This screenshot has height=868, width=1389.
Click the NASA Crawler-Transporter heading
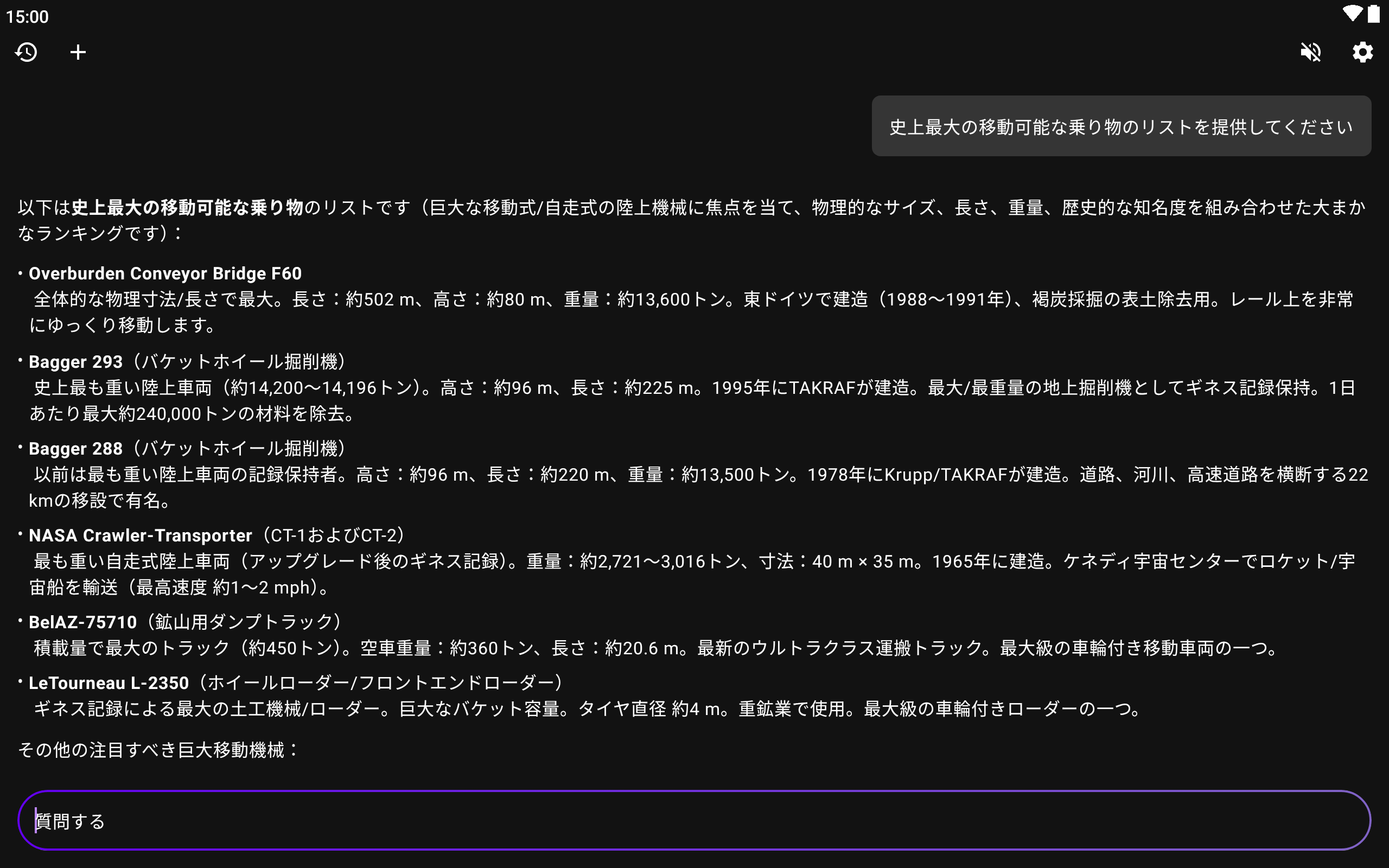tap(141, 535)
